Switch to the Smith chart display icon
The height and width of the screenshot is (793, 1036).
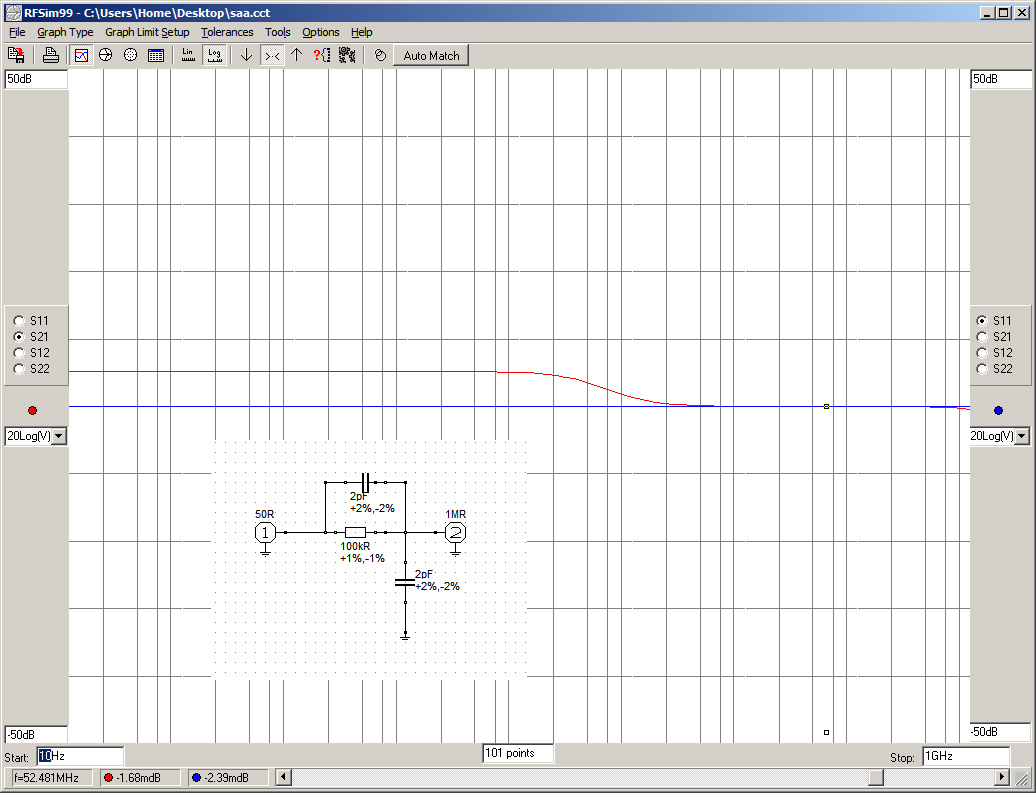click(106, 56)
